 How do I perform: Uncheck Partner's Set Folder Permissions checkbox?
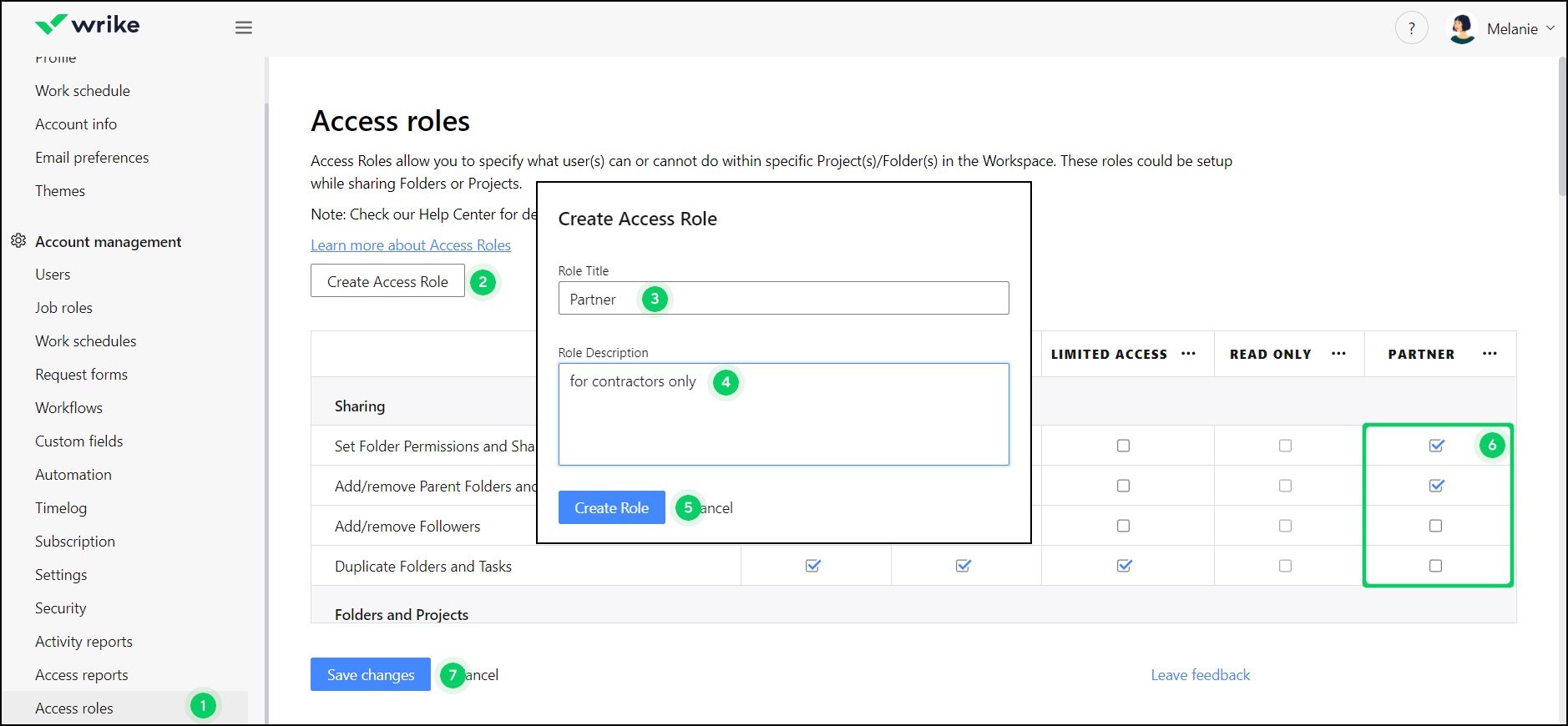pyautogui.click(x=1436, y=446)
